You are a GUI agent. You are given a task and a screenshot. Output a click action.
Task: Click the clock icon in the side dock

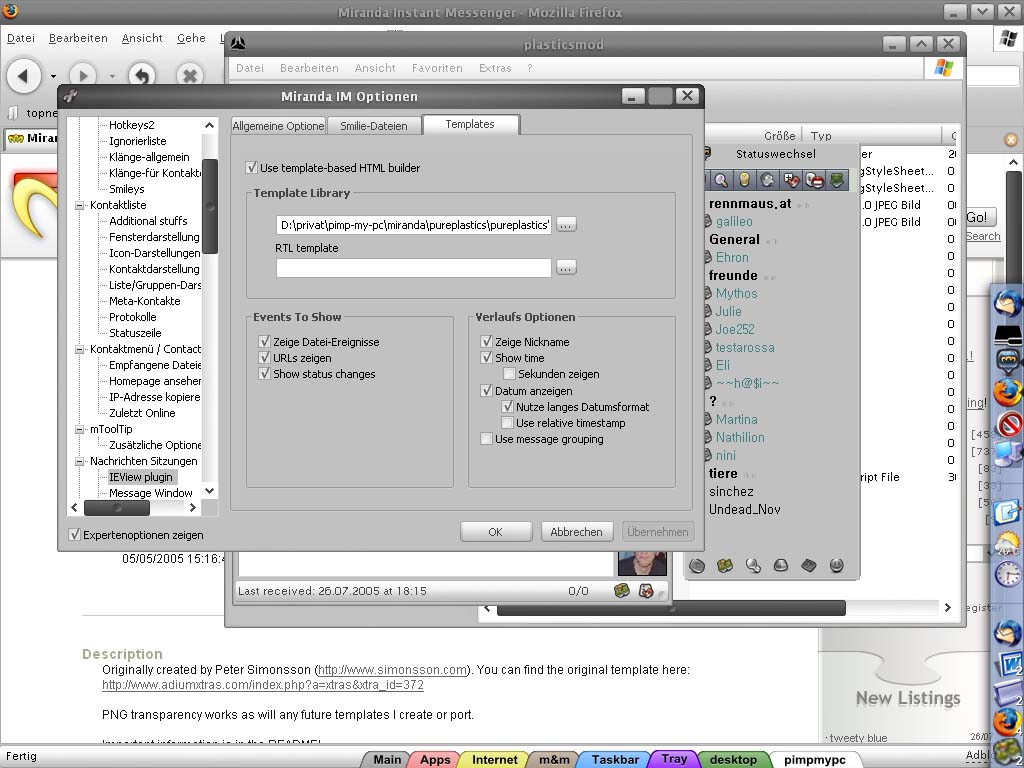(x=1008, y=574)
